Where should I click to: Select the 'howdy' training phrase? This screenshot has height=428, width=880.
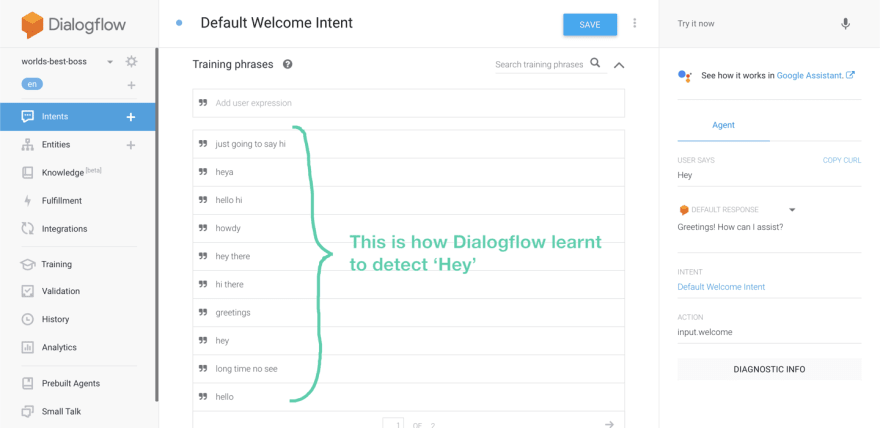pyautogui.click(x=409, y=228)
